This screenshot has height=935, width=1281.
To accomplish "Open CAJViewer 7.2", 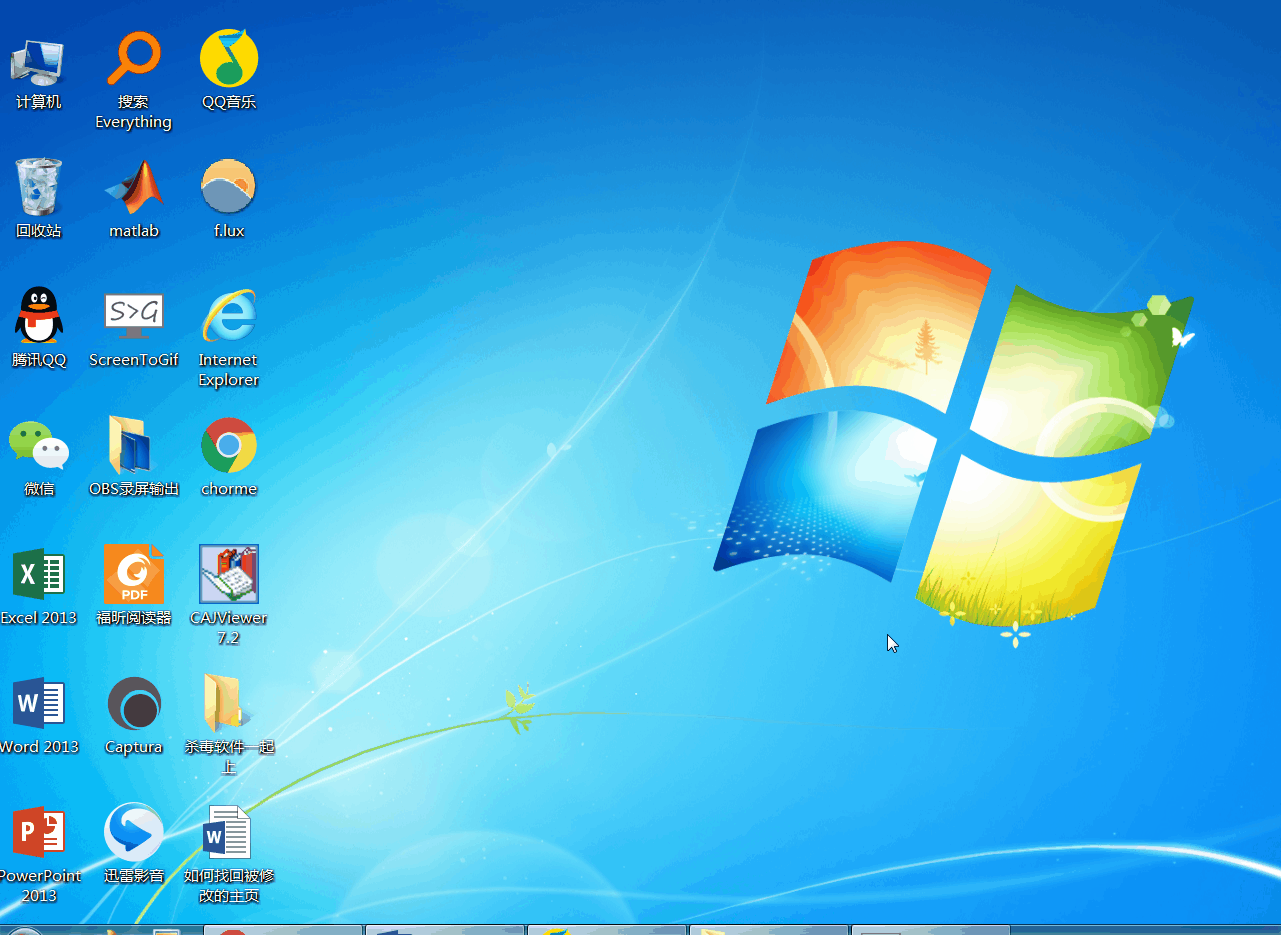I will [229, 573].
